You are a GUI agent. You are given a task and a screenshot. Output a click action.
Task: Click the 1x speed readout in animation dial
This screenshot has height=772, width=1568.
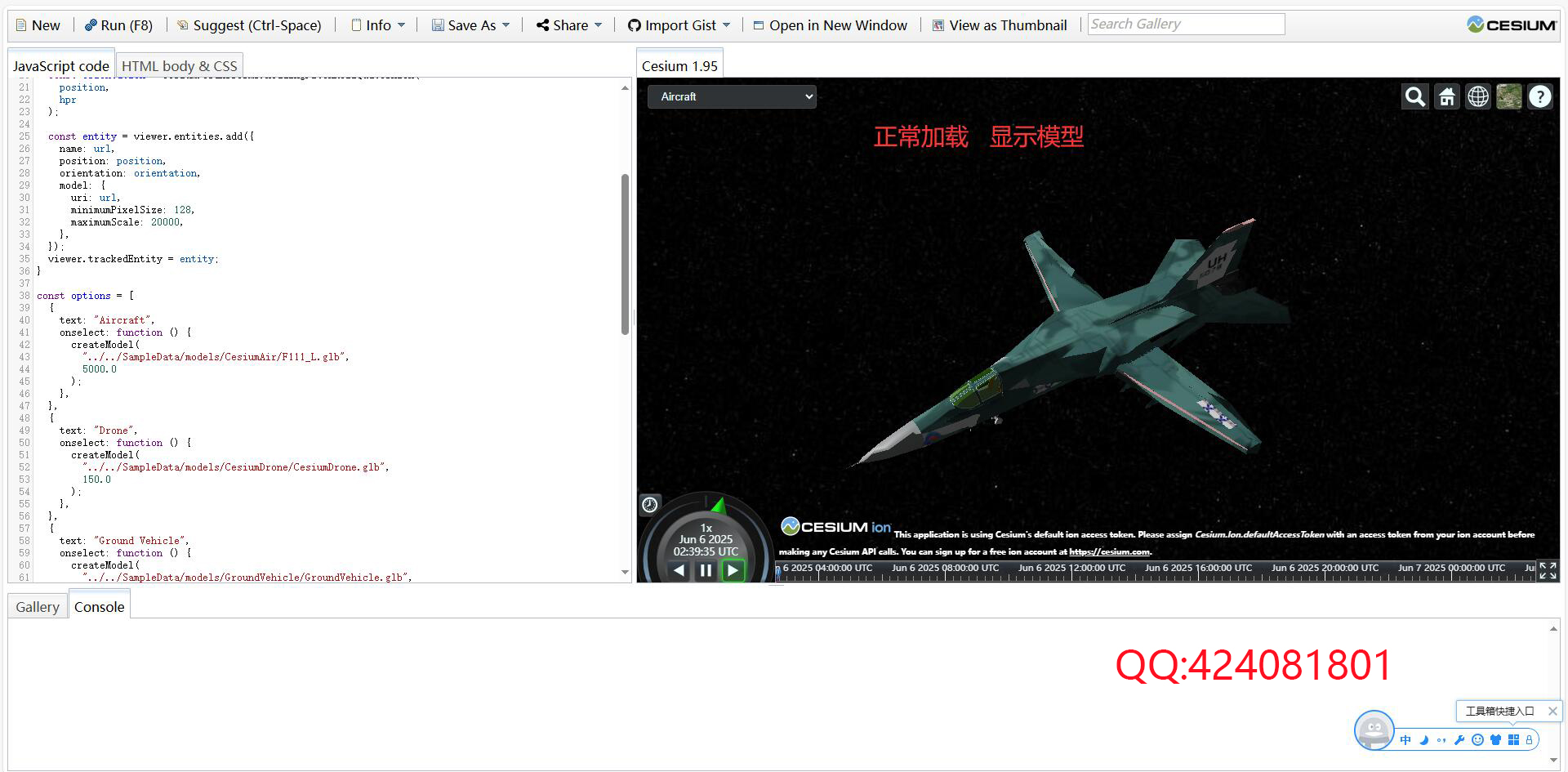coord(706,528)
